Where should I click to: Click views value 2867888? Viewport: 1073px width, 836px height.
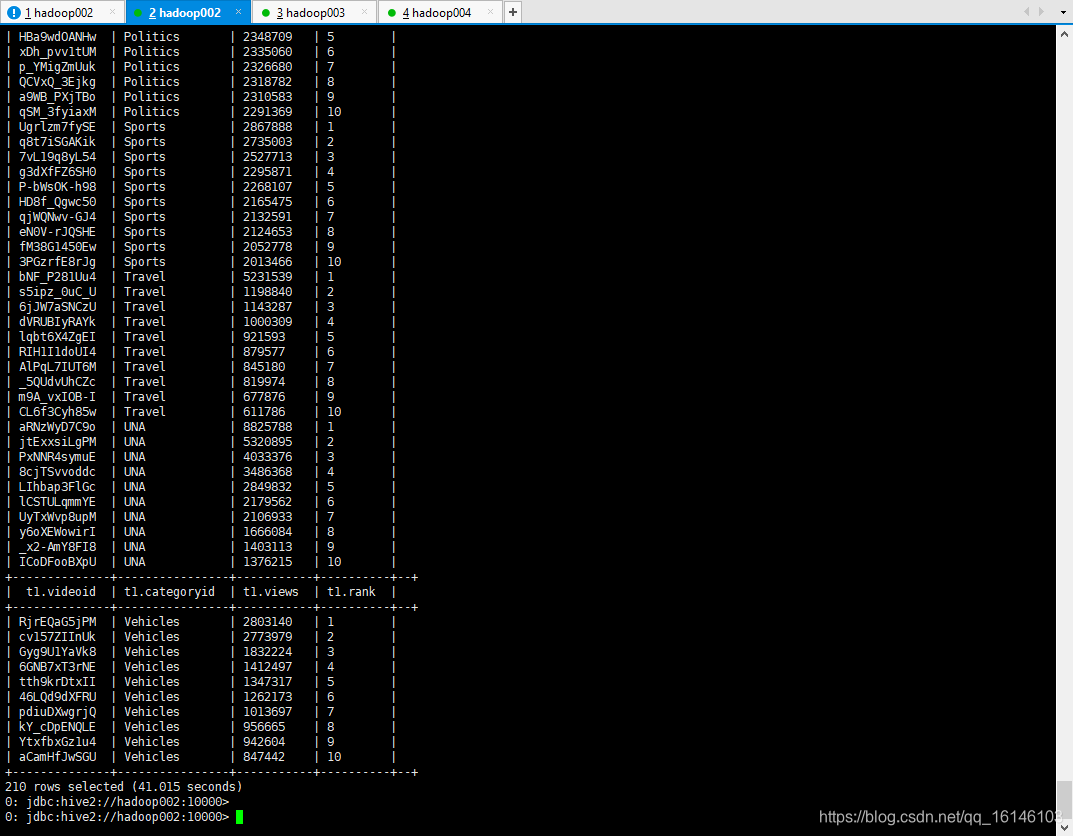pyautogui.click(x=268, y=127)
